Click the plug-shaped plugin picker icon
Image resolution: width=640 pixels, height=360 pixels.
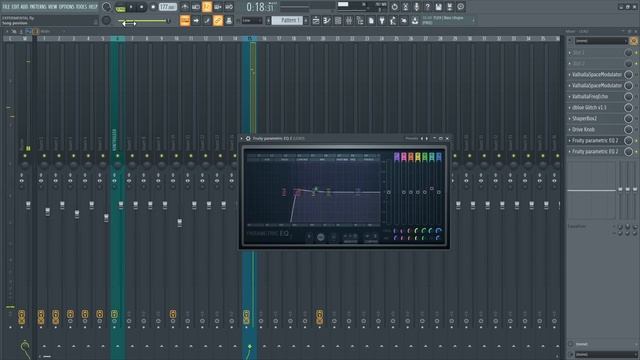382,20
